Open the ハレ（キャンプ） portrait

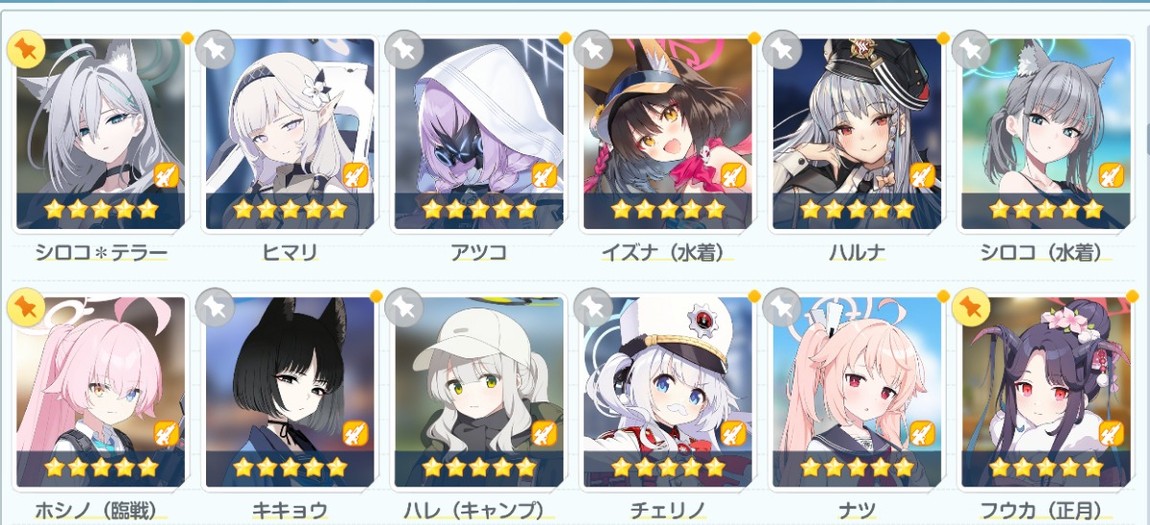pos(479,392)
